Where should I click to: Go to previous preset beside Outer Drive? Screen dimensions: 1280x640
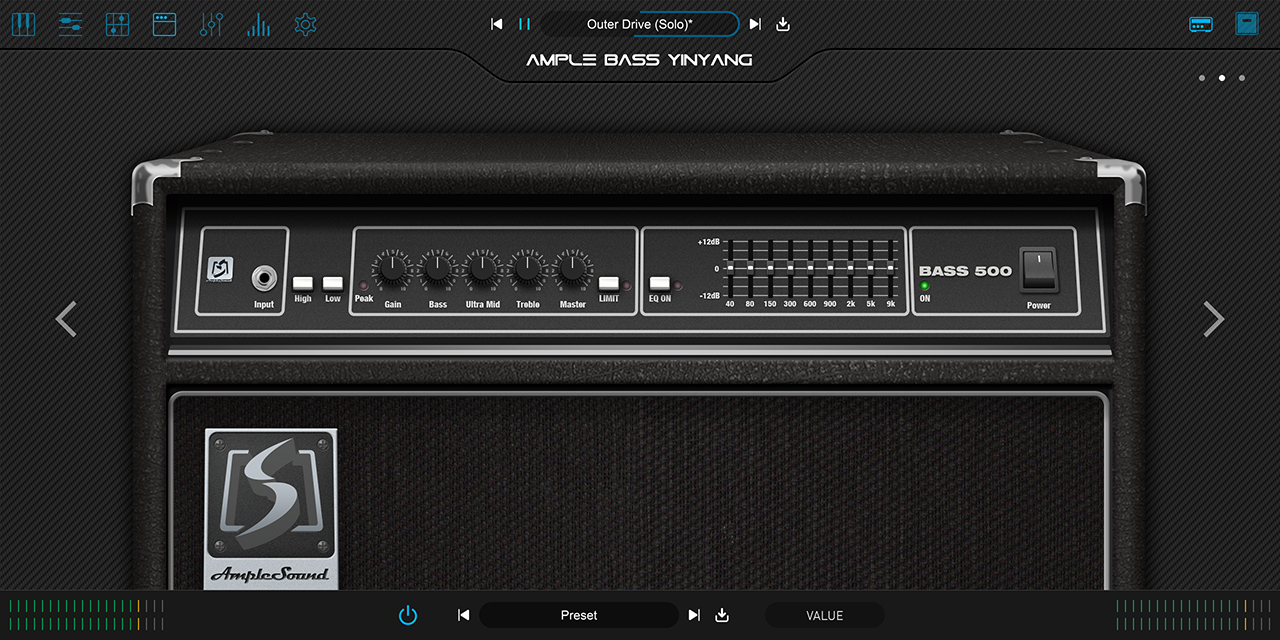497,24
